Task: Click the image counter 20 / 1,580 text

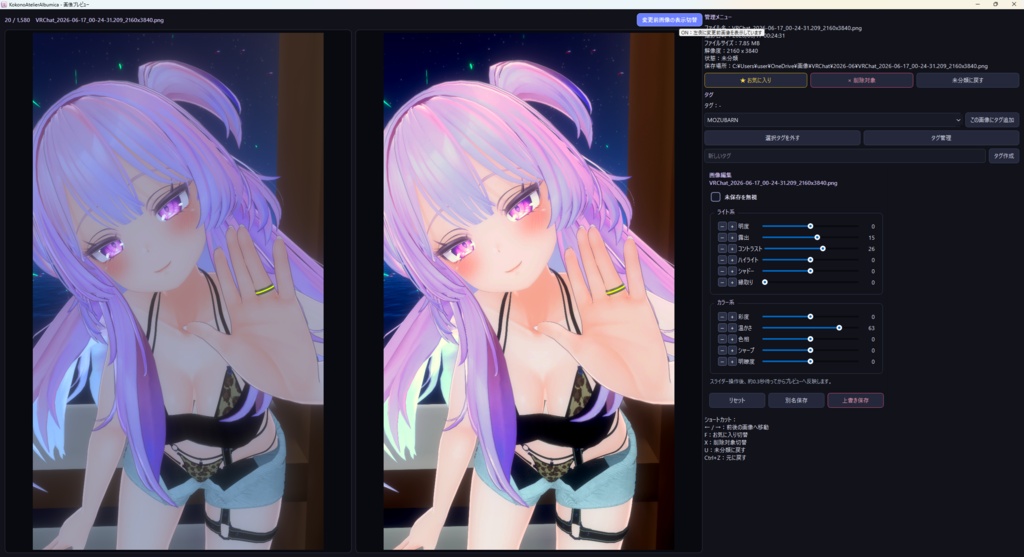Action: point(17,20)
